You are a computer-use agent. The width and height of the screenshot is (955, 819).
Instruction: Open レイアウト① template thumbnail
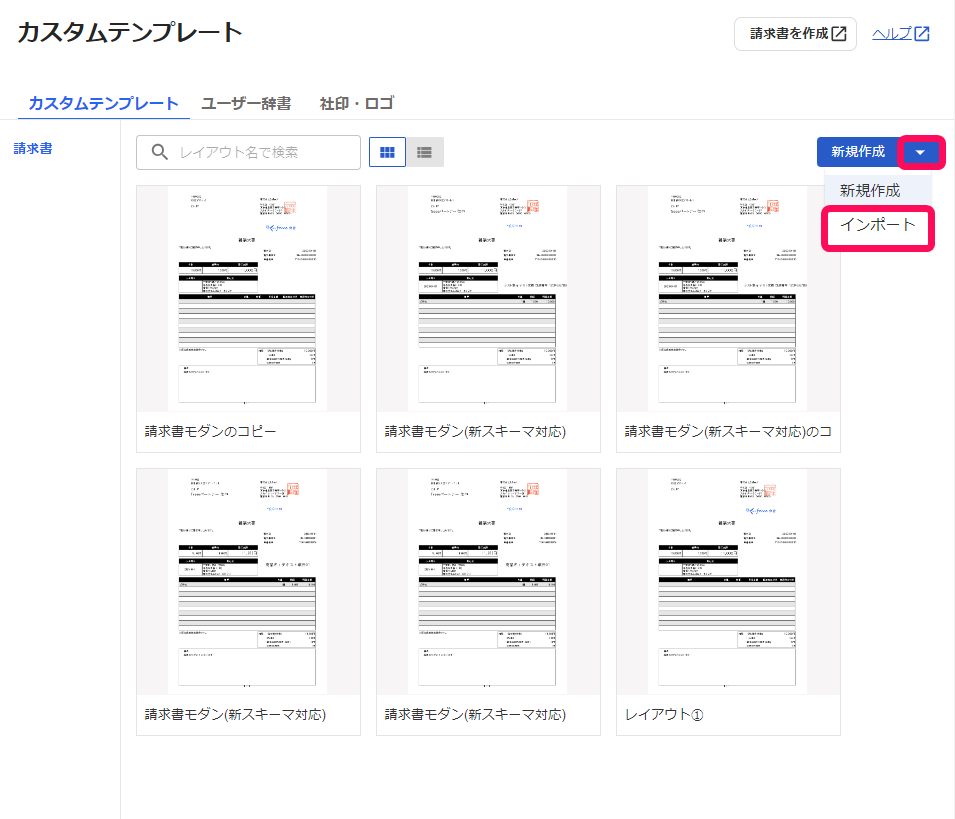click(728, 582)
